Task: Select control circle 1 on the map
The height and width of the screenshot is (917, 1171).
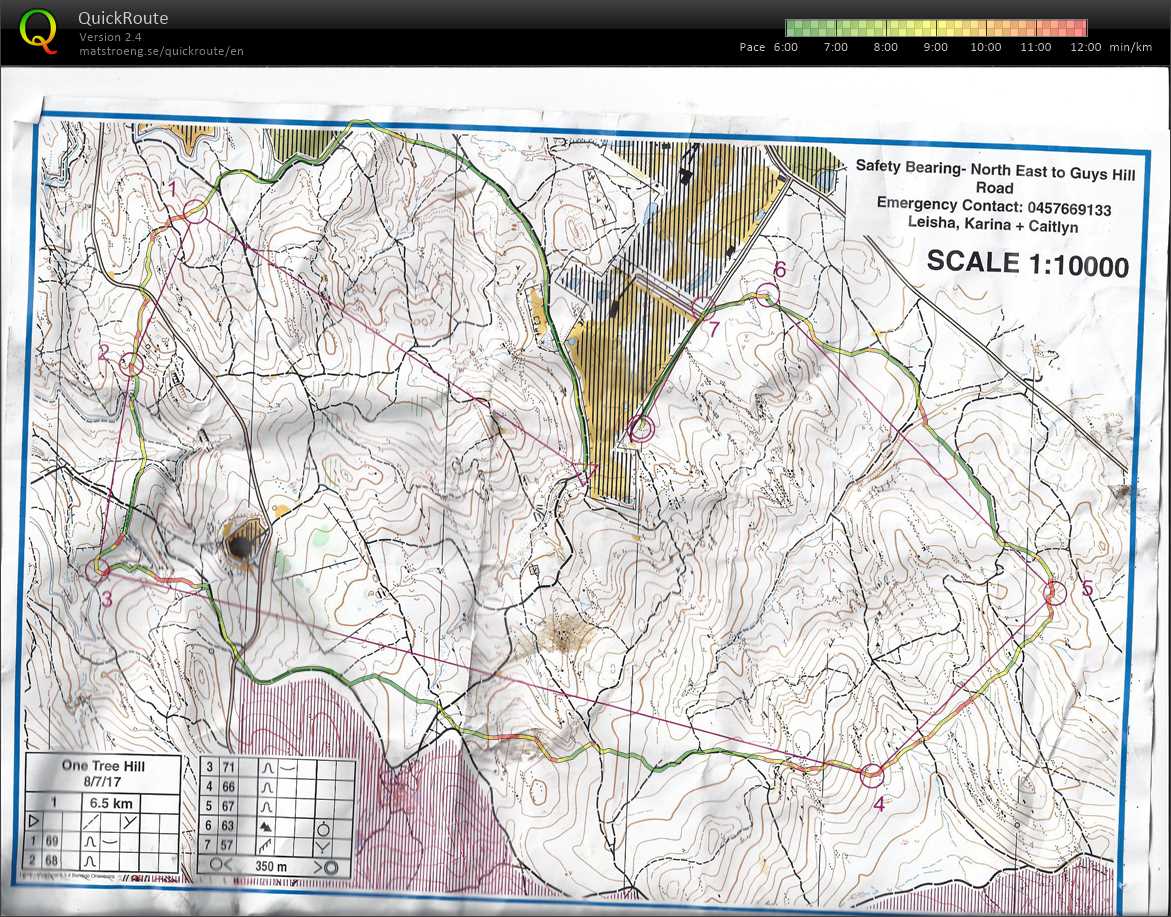Action: click(x=195, y=210)
